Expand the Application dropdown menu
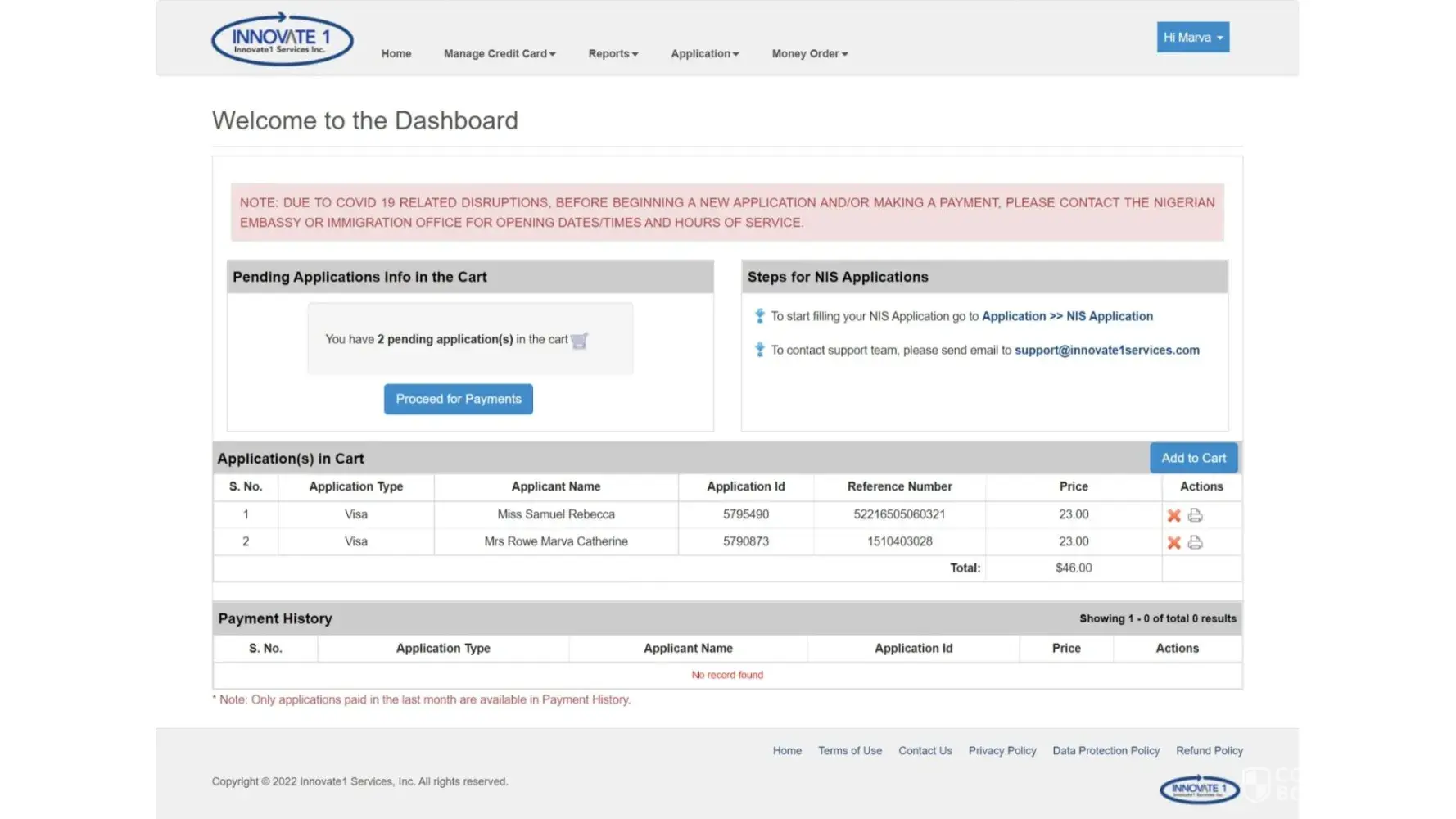The height and width of the screenshot is (819, 1456). [704, 54]
